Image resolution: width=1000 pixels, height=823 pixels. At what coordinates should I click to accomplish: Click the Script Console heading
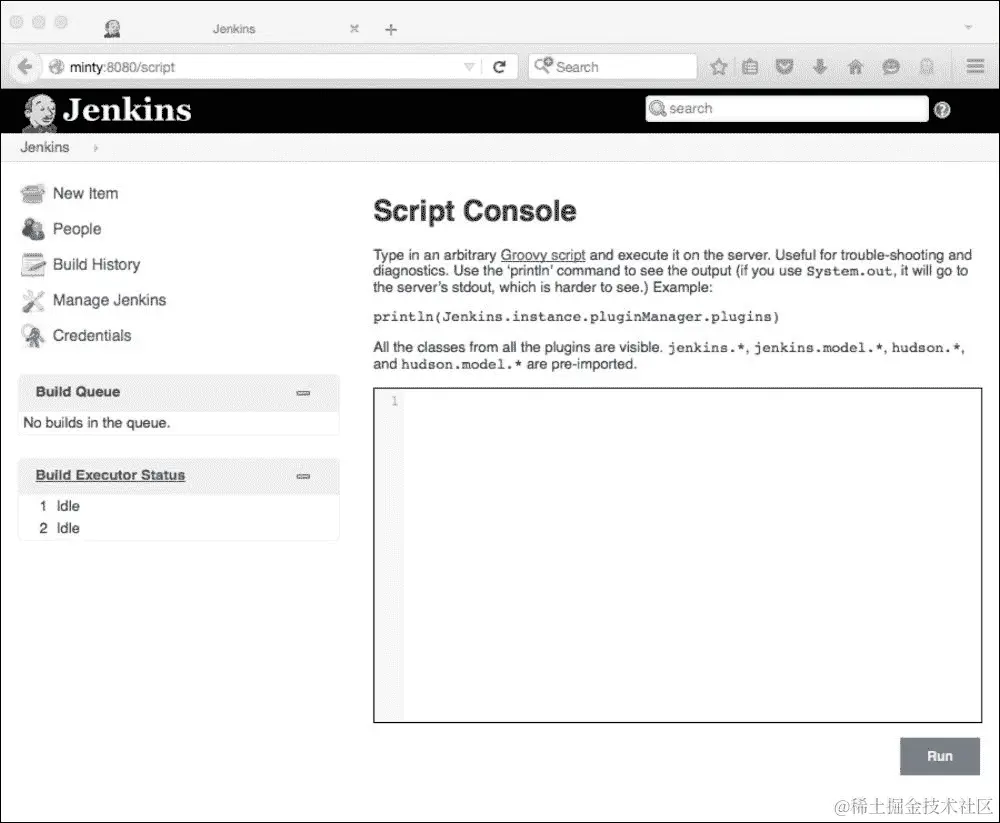tap(474, 211)
